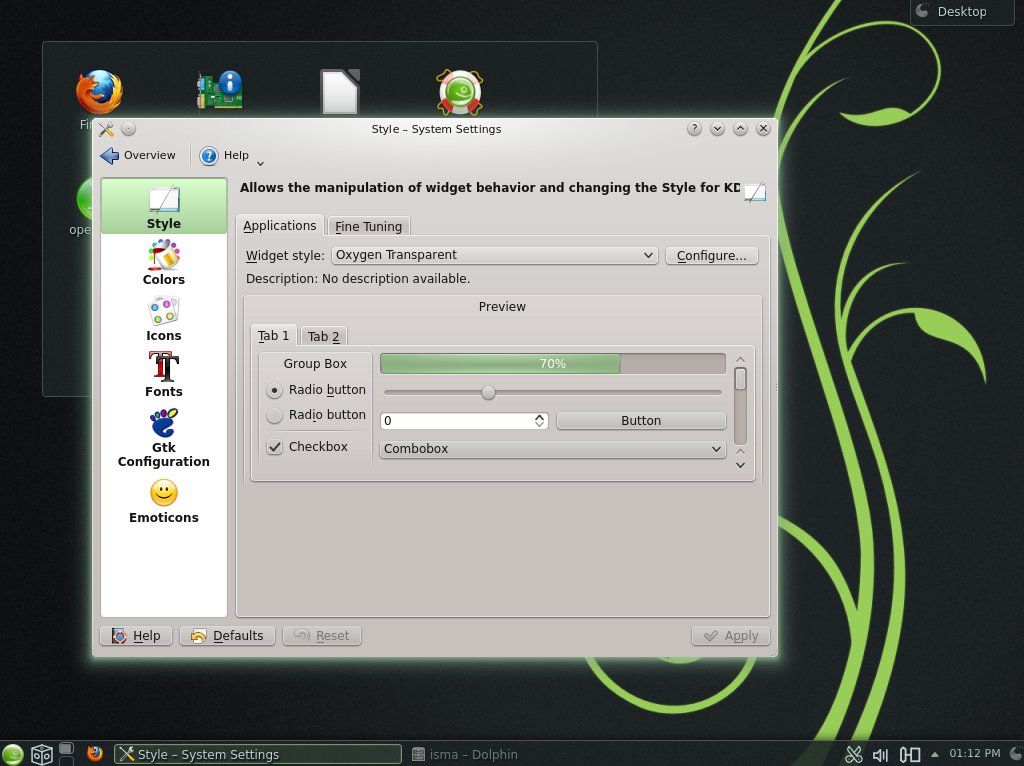Click the on-all-desktops titlebar pin button
Image resolution: width=1024 pixels, height=766 pixels.
(129, 129)
